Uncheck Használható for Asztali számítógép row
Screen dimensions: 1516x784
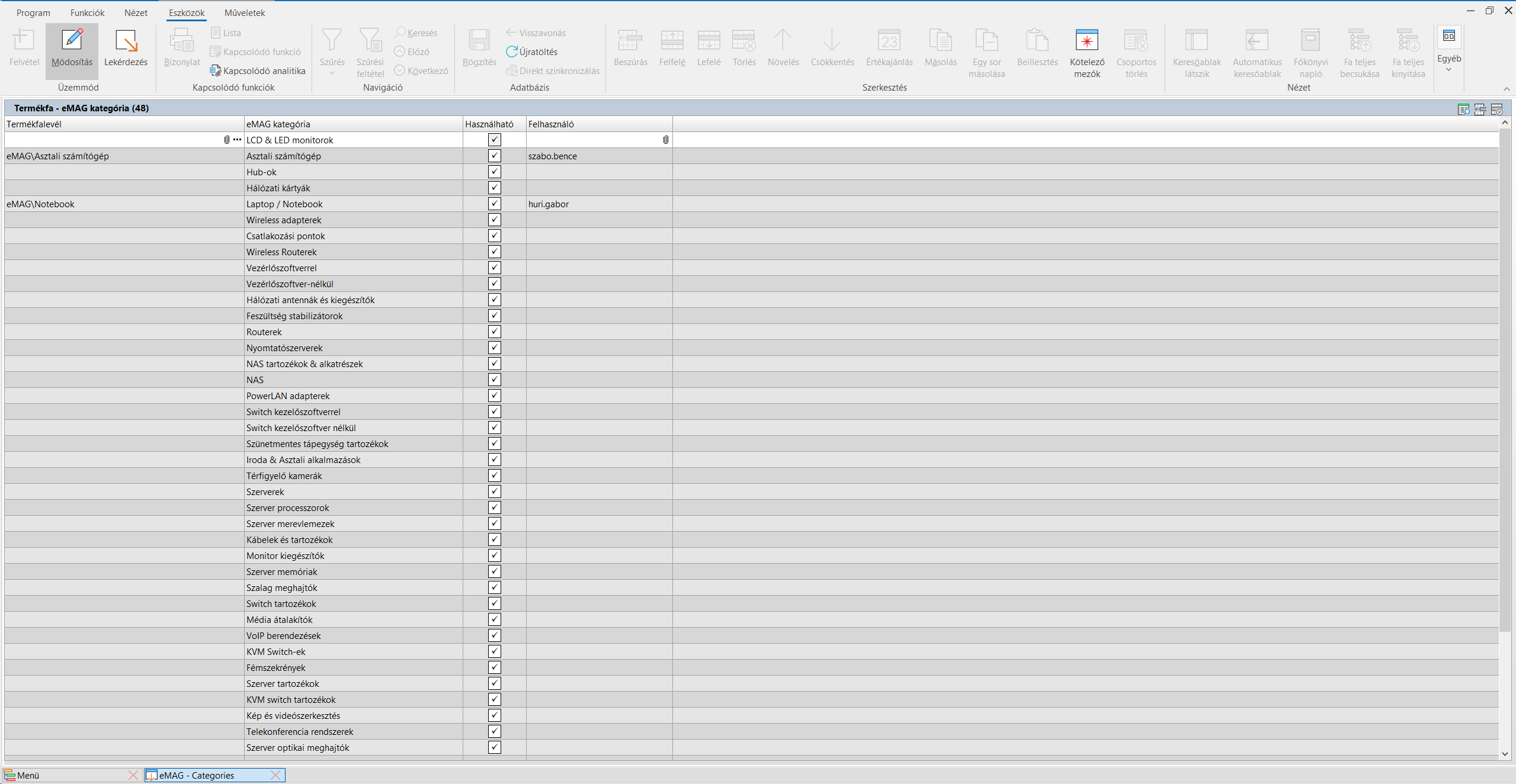point(494,156)
